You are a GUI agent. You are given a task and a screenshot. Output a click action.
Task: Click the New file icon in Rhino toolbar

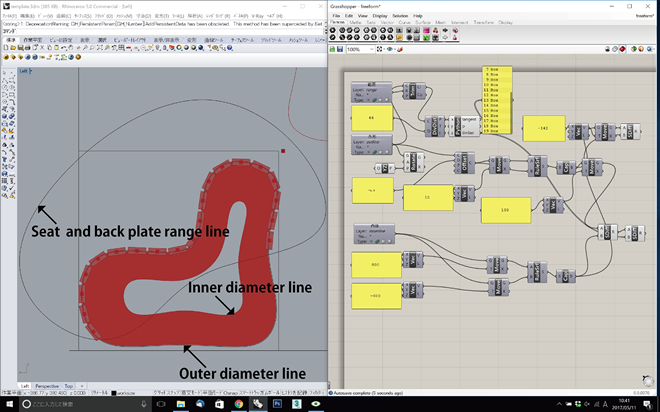coord(6,48)
